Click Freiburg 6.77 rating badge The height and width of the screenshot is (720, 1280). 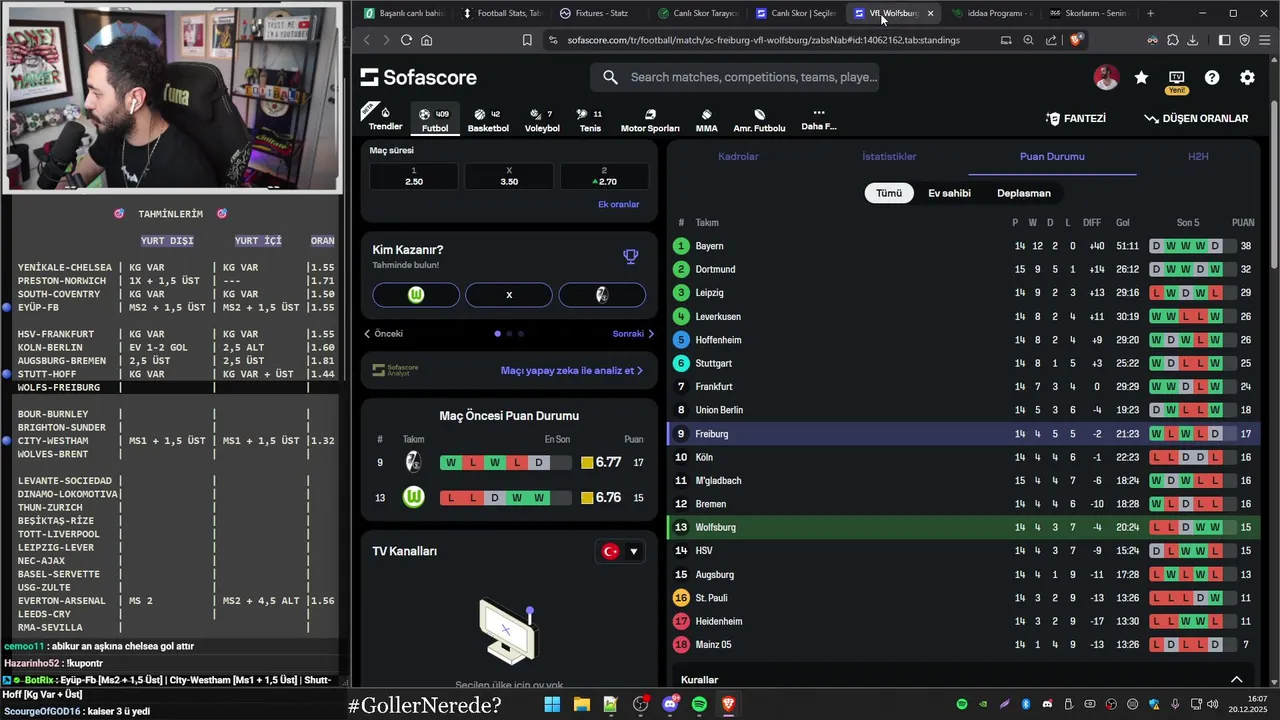tap(601, 463)
